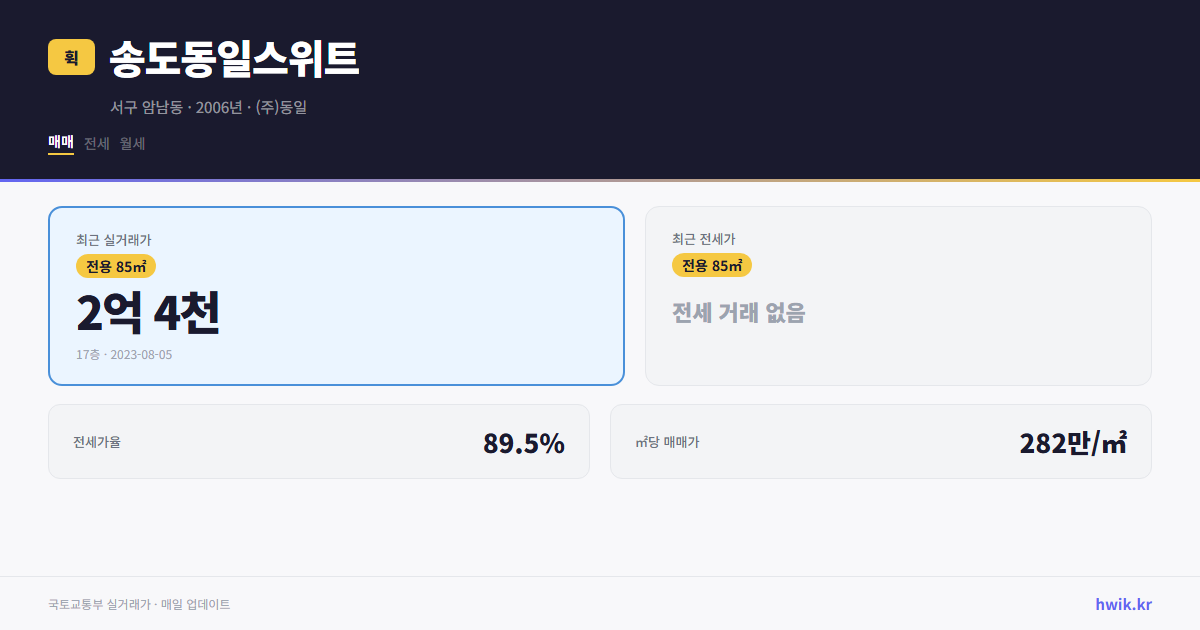Switch to the 월세 tab
This screenshot has height=630, width=1200.
(x=130, y=143)
